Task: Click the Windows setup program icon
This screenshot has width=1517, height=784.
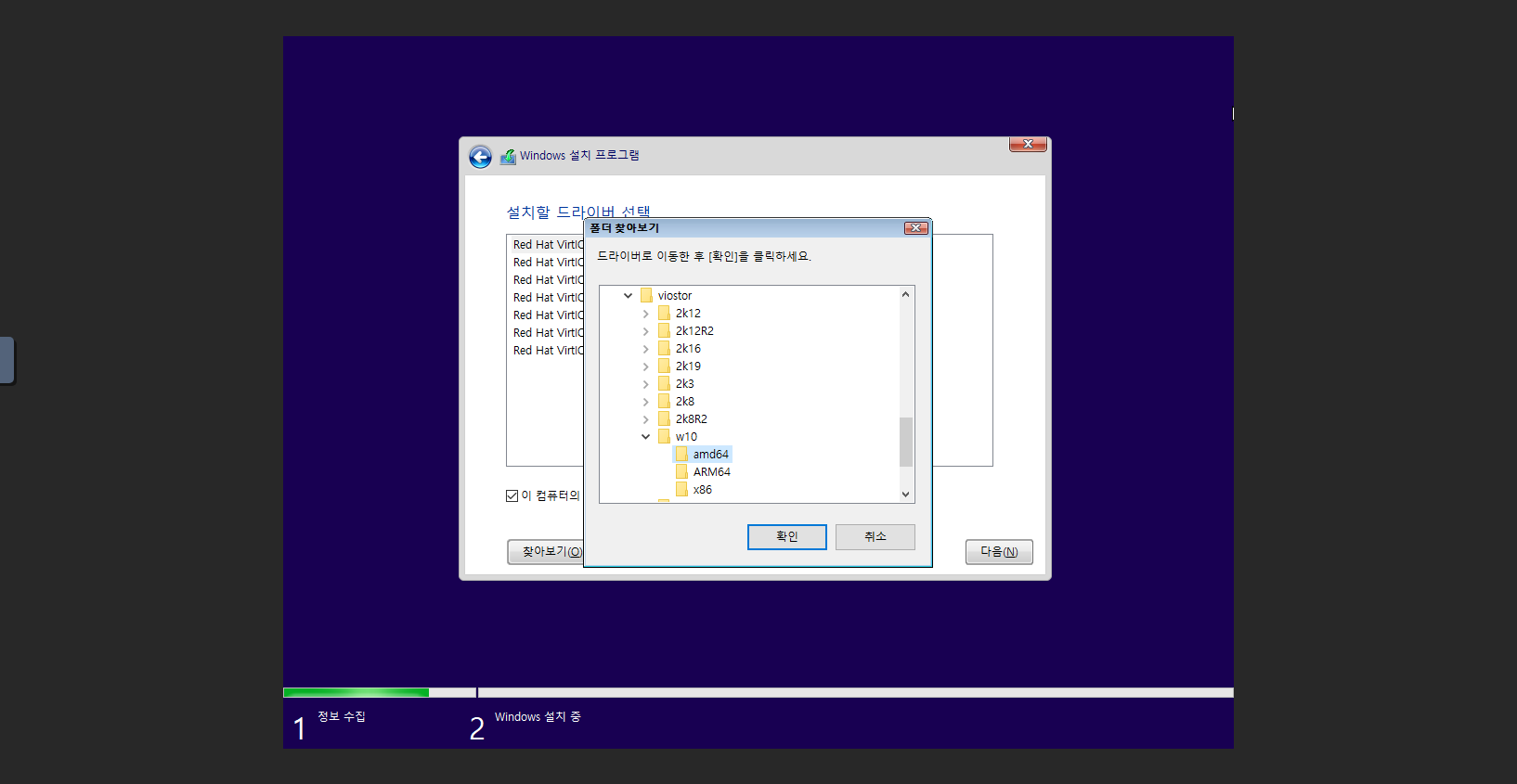Action: click(x=508, y=157)
